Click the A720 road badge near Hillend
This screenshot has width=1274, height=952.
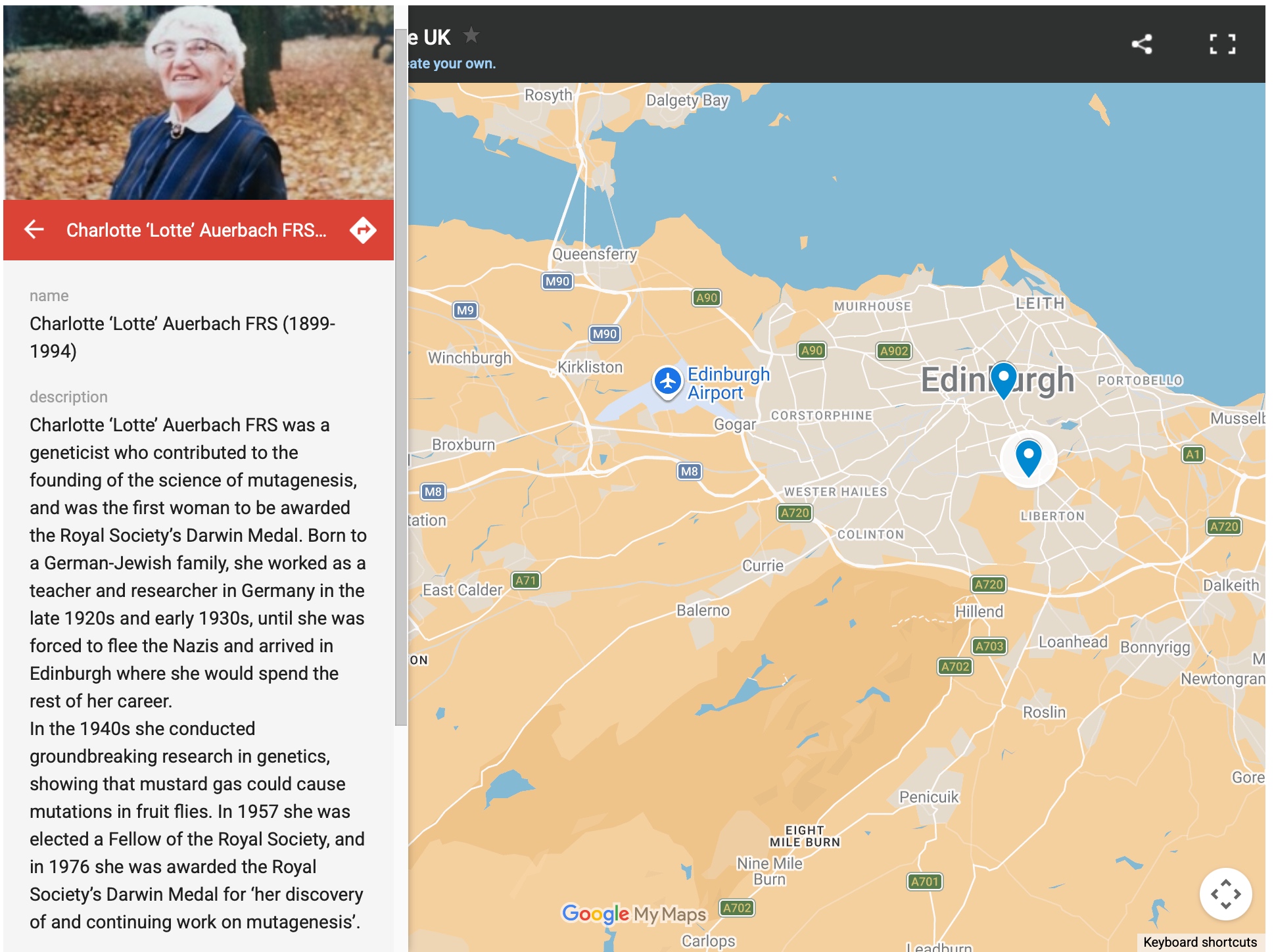(x=988, y=584)
